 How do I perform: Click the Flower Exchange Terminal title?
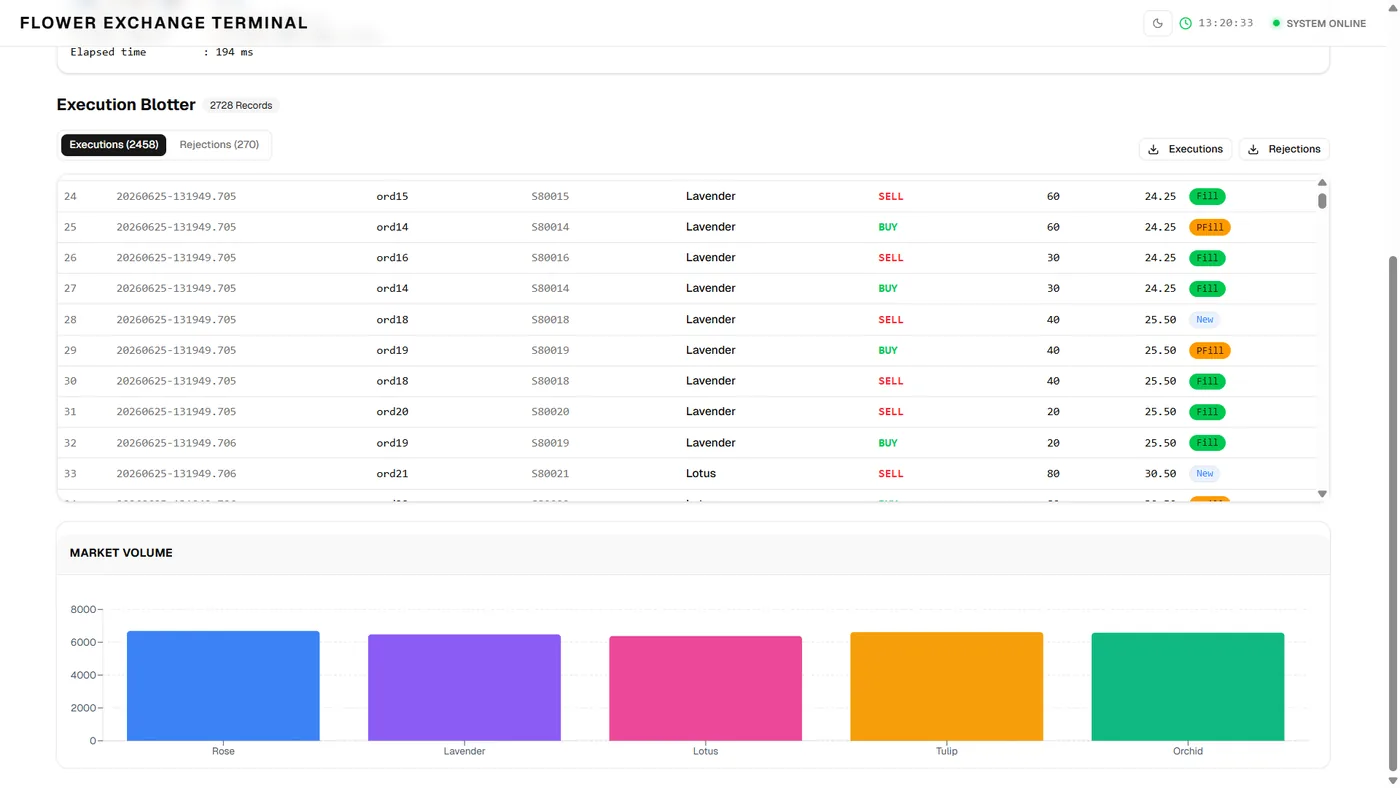click(x=164, y=23)
